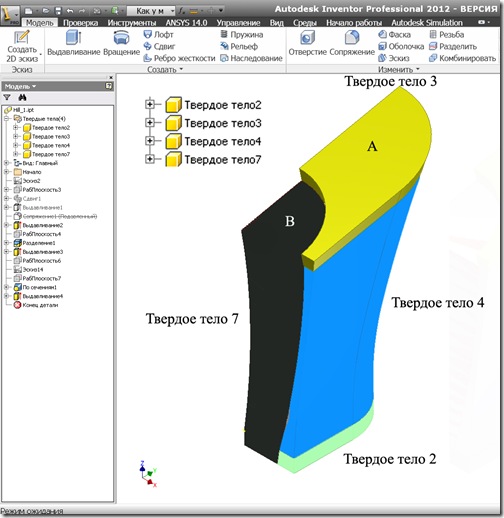Open the Inventor application menu button
This screenshot has width=504, height=518.
coord(10,15)
